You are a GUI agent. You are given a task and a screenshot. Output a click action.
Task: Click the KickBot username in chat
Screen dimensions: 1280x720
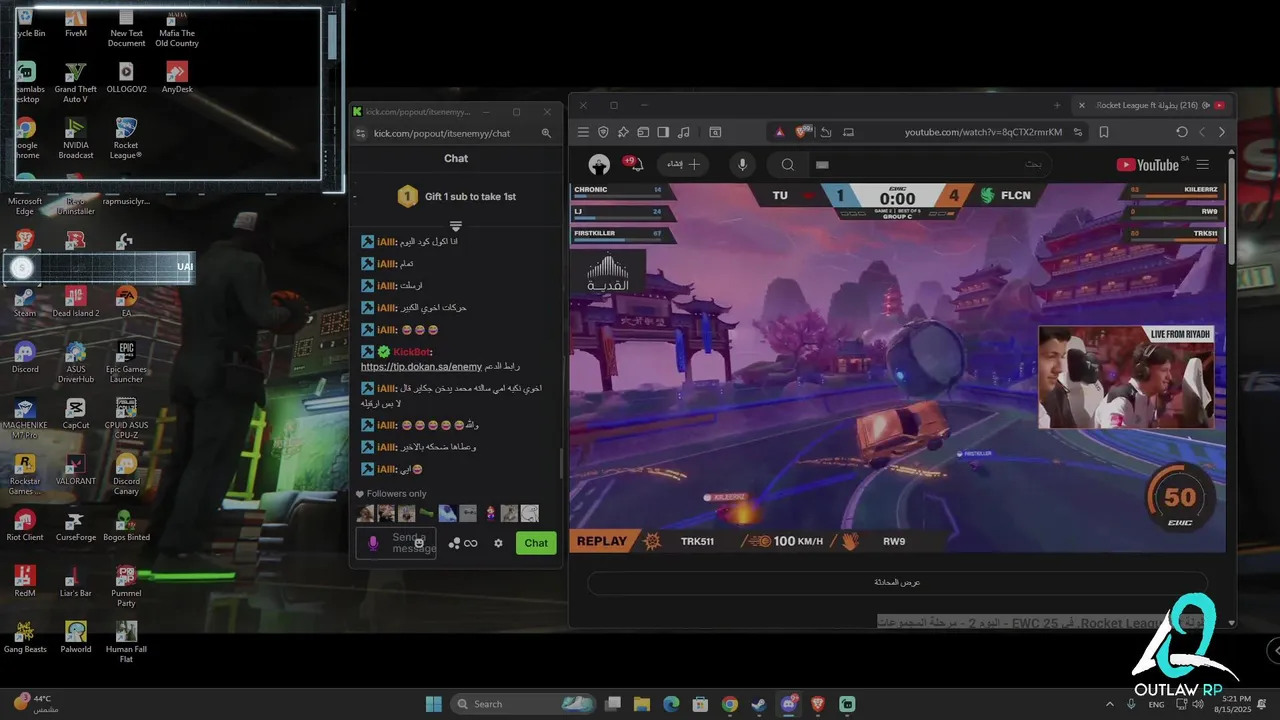pyautogui.click(x=412, y=352)
